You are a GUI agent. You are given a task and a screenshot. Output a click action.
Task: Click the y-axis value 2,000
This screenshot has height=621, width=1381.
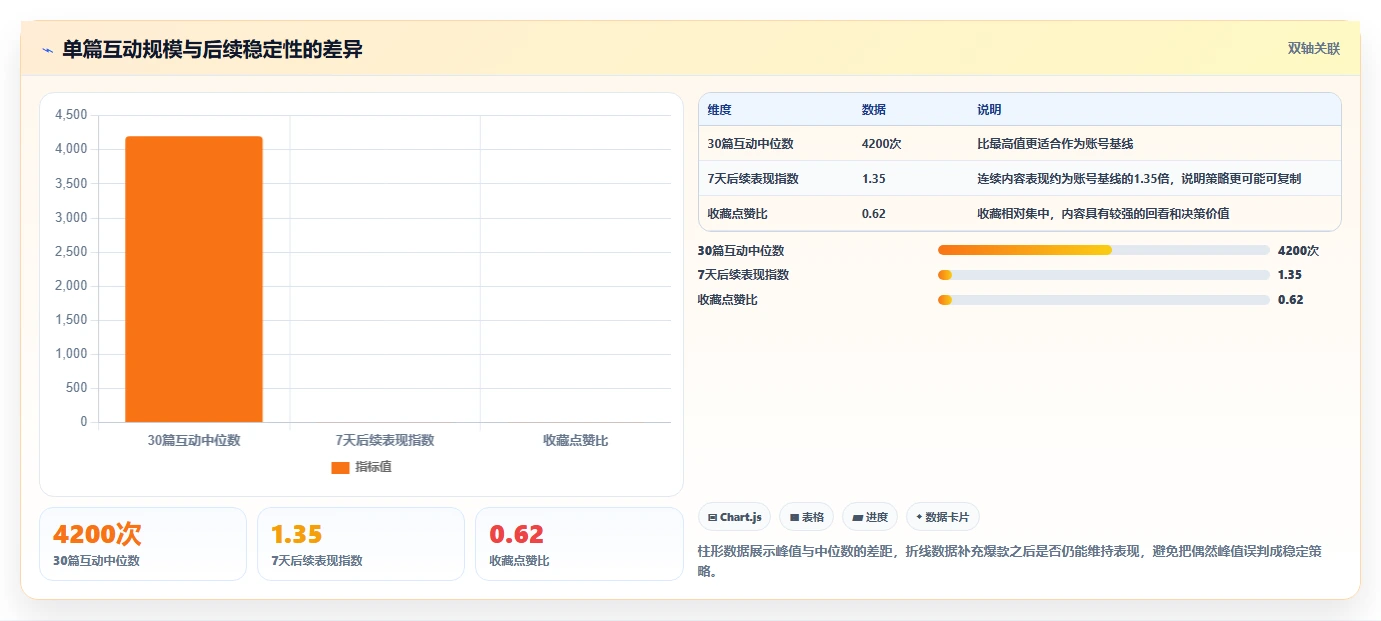[x=71, y=286]
